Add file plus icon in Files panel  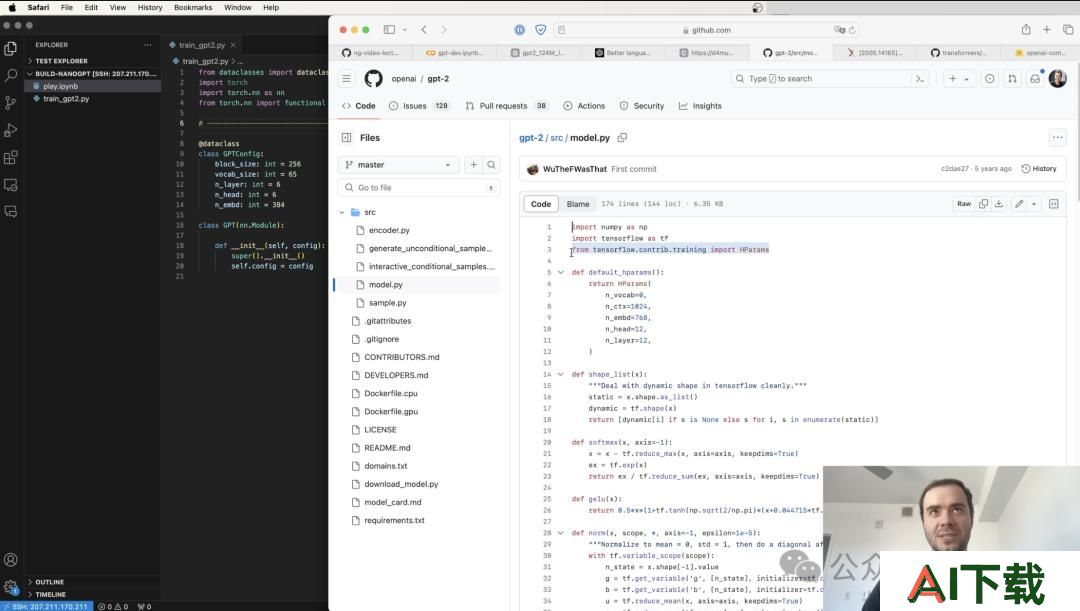coord(473,165)
